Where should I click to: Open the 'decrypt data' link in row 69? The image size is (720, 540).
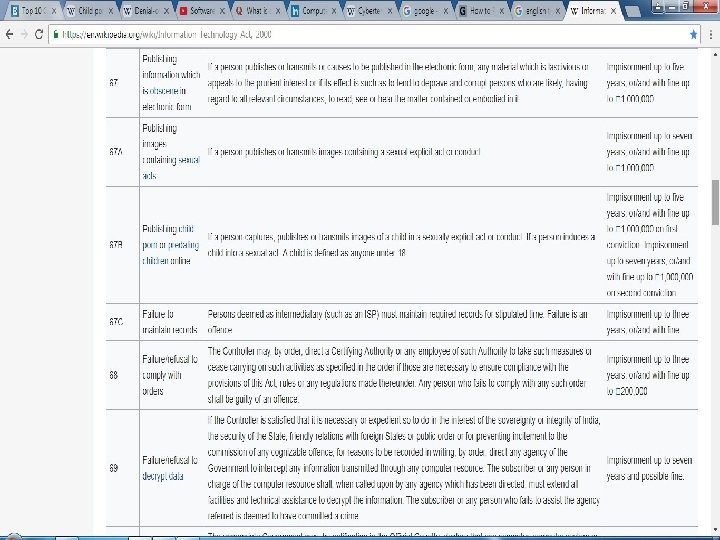[163, 476]
